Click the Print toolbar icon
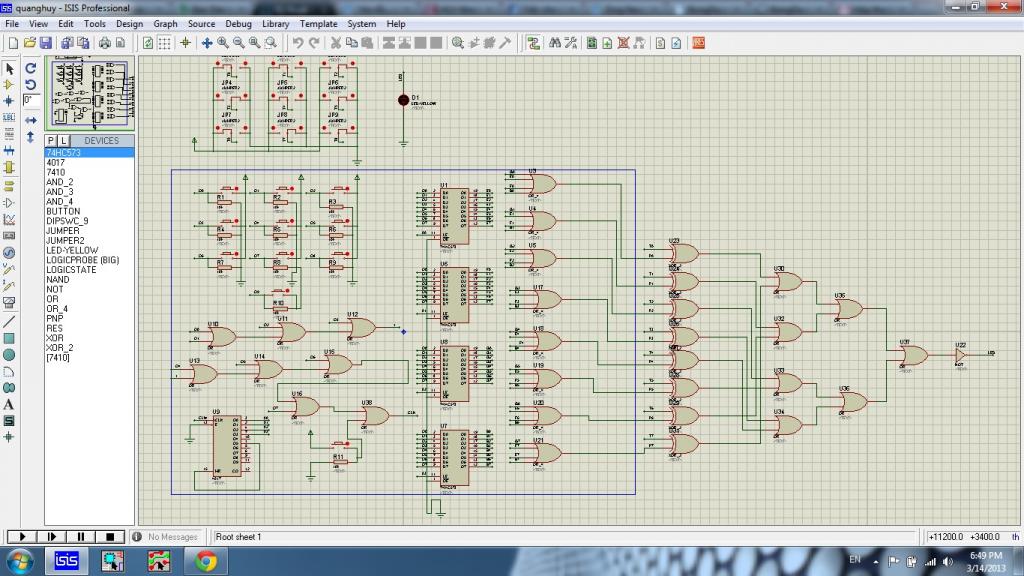1024x576 pixels. pos(103,43)
